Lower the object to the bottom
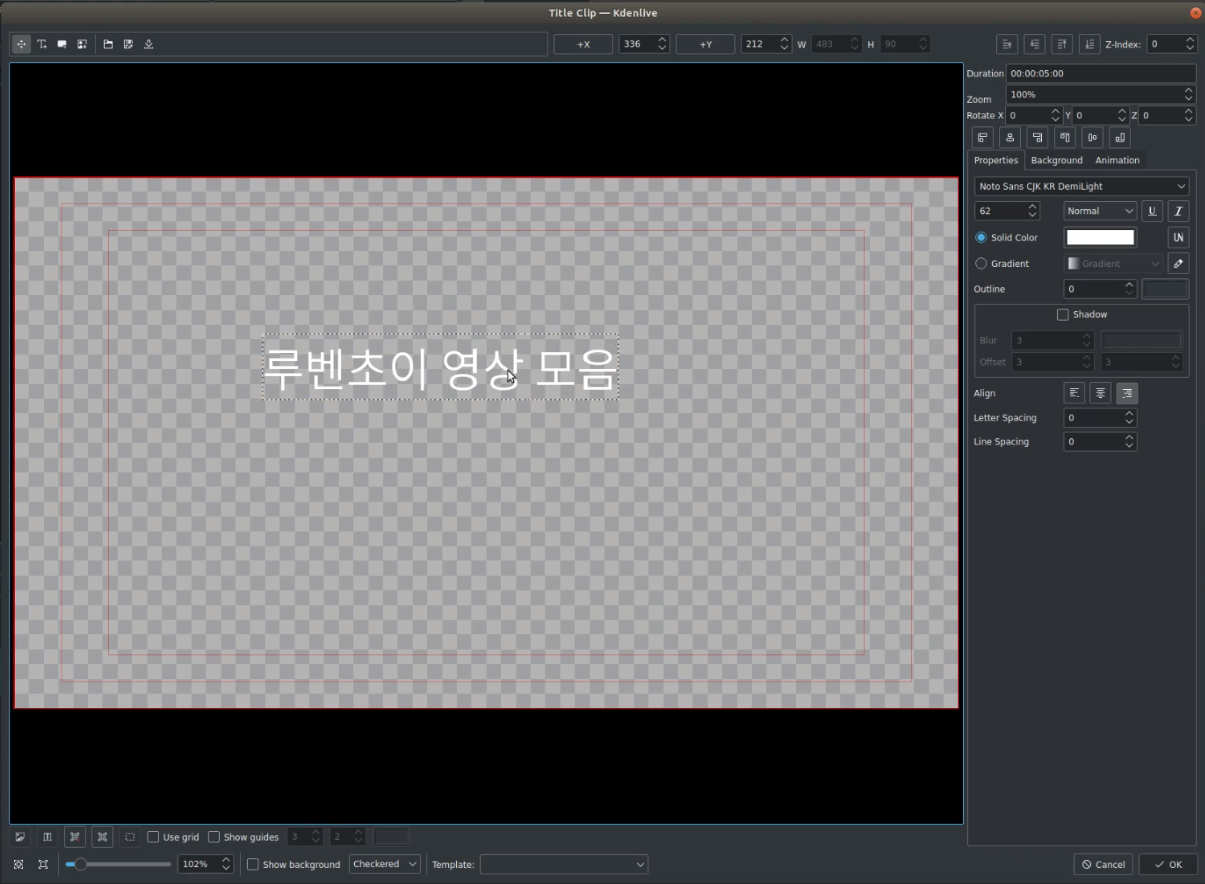 coord(1089,44)
